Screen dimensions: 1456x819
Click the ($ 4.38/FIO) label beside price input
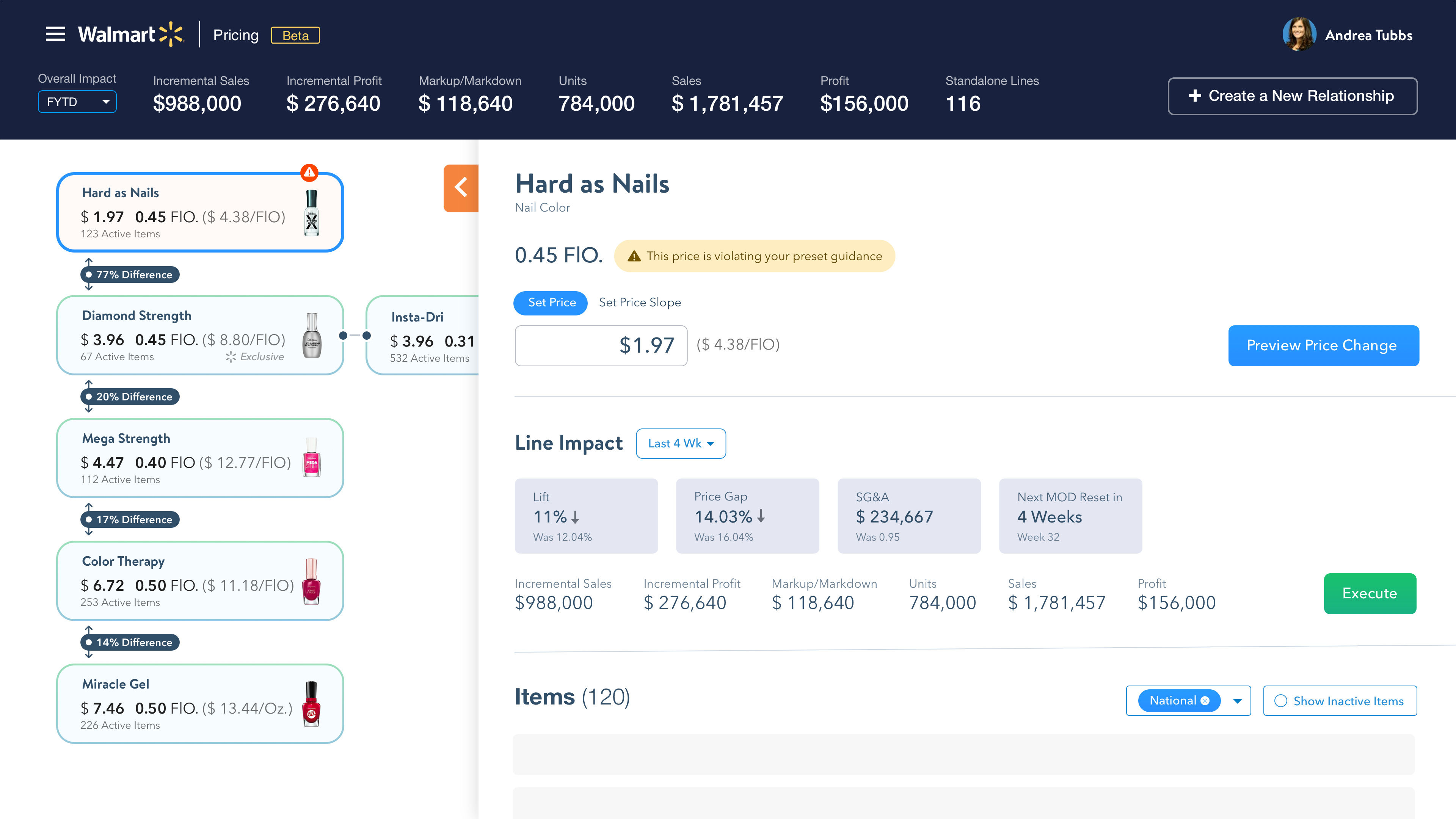click(x=737, y=344)
